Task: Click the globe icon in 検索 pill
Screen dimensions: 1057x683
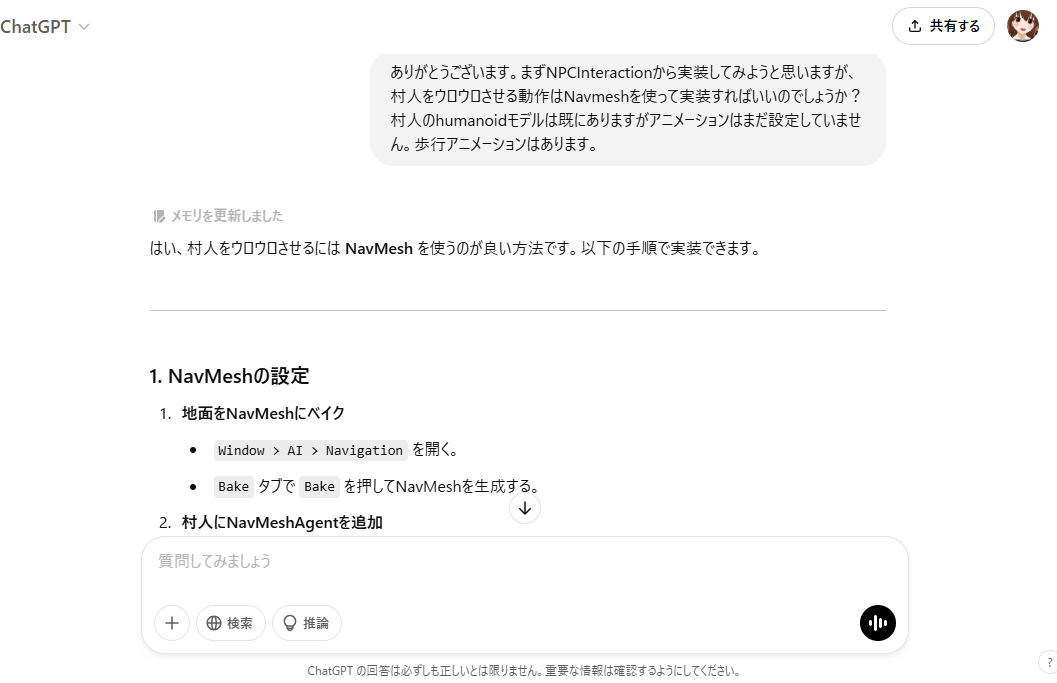Action: (214, 623)
